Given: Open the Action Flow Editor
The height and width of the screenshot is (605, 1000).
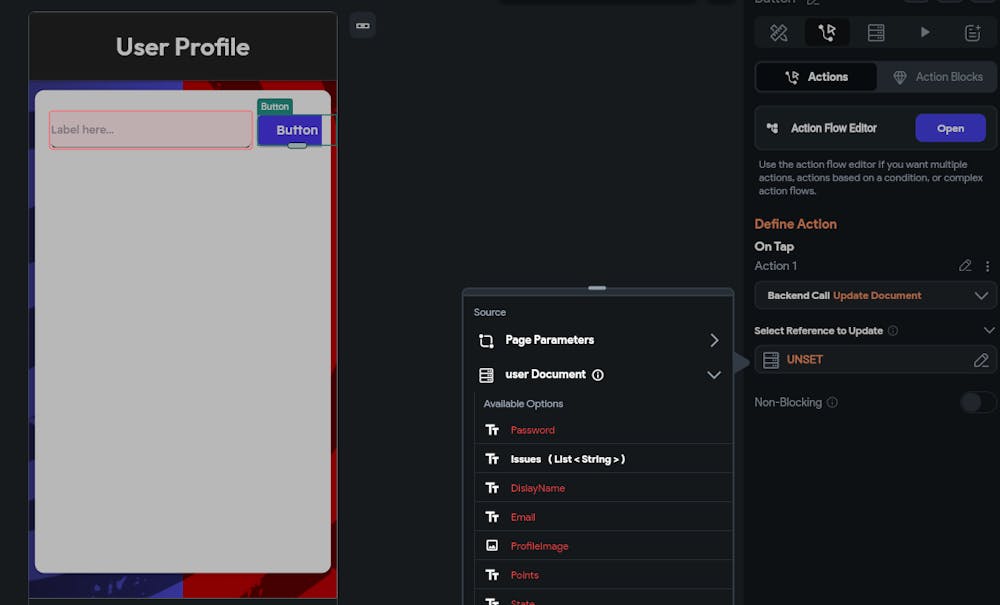Looking at the screenshot, I should (x=950, y=128).
